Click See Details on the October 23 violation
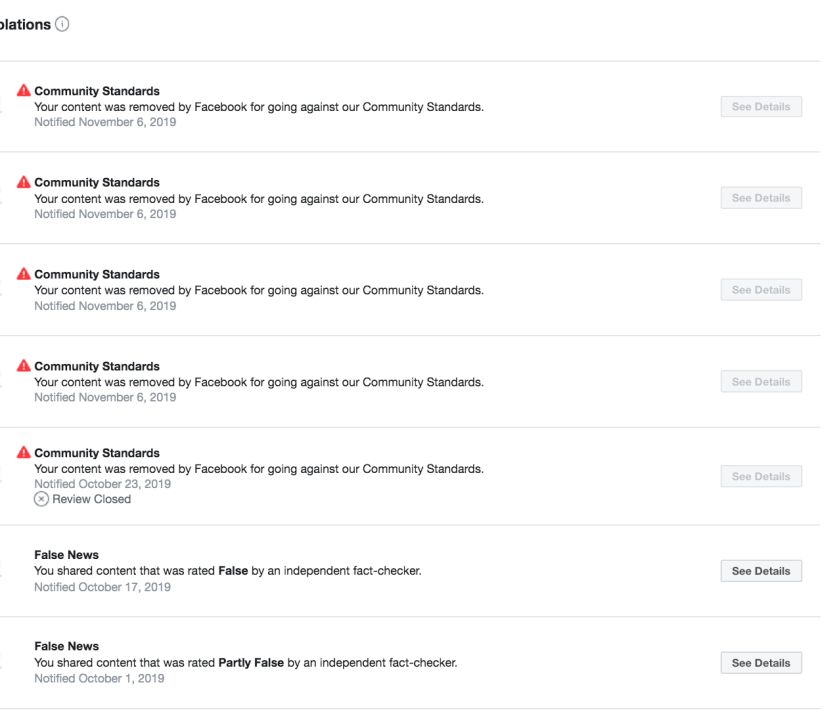The height and width of the screenshot is (716, 839). (760, 477)
